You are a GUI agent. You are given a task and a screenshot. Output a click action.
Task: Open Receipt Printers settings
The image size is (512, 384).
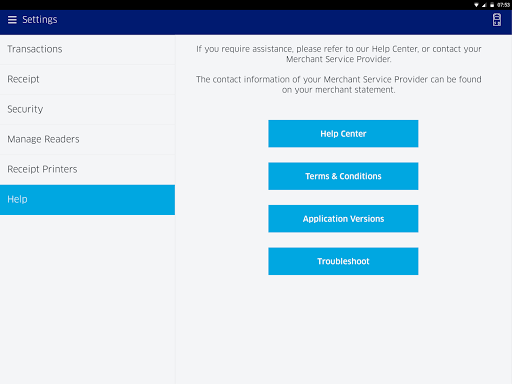87,169
